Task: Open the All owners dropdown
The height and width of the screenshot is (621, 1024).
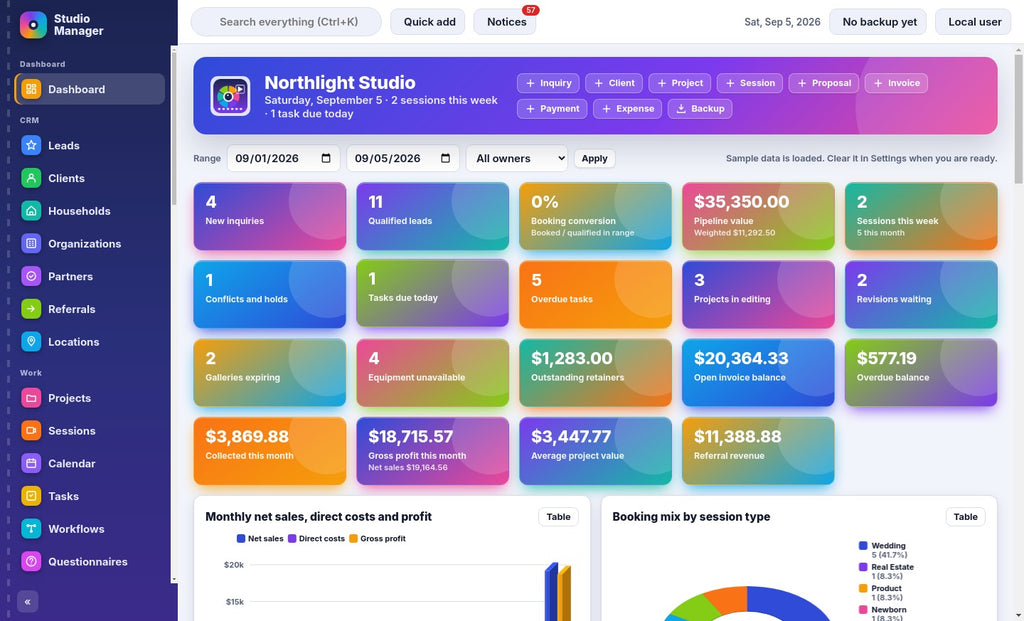Action: coord(517,158)
